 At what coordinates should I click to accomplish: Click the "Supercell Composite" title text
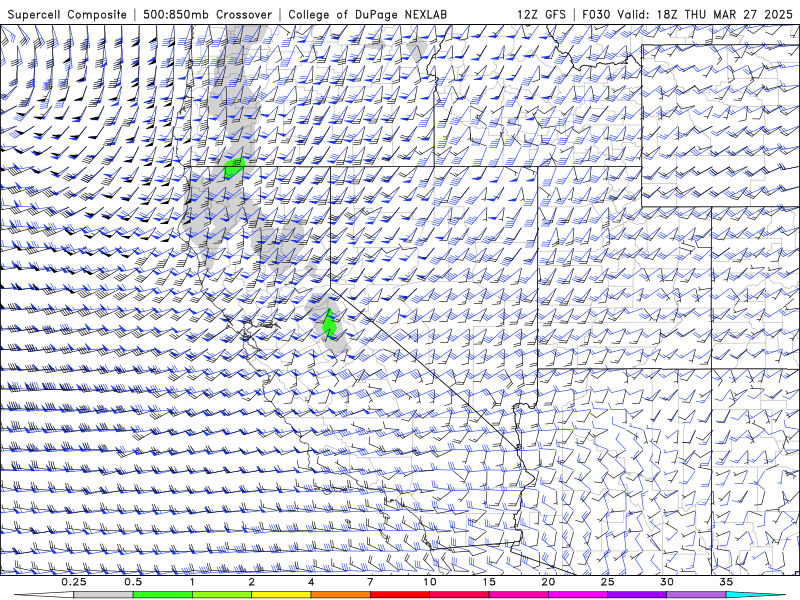67,15
